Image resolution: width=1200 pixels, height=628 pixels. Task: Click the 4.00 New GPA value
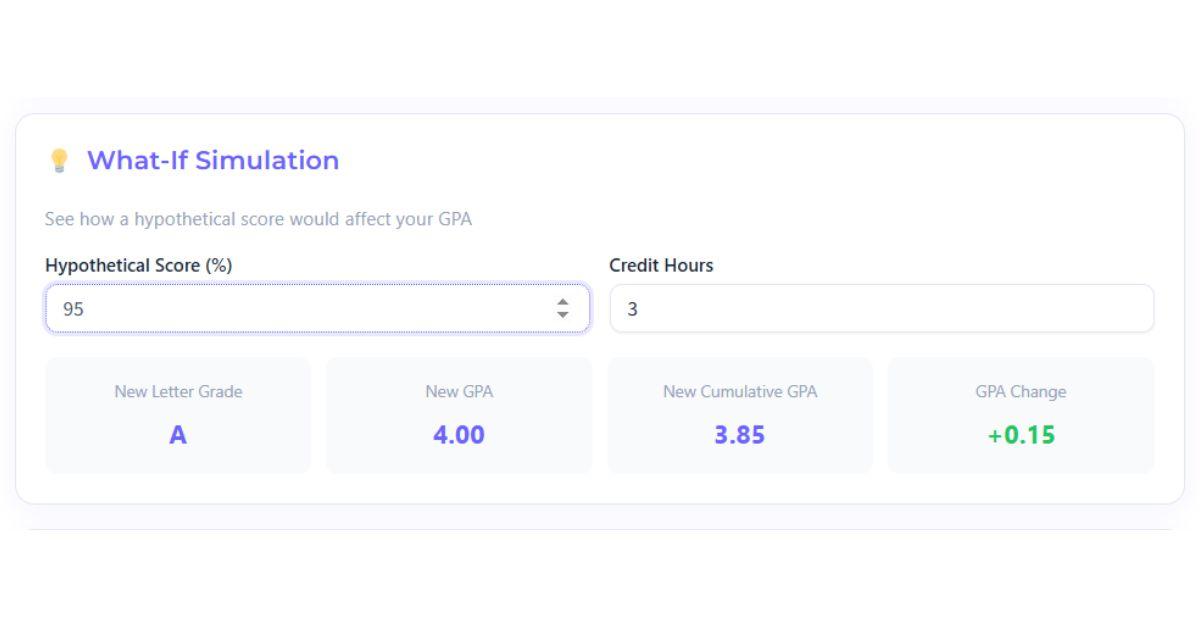[x=459, y=434]
